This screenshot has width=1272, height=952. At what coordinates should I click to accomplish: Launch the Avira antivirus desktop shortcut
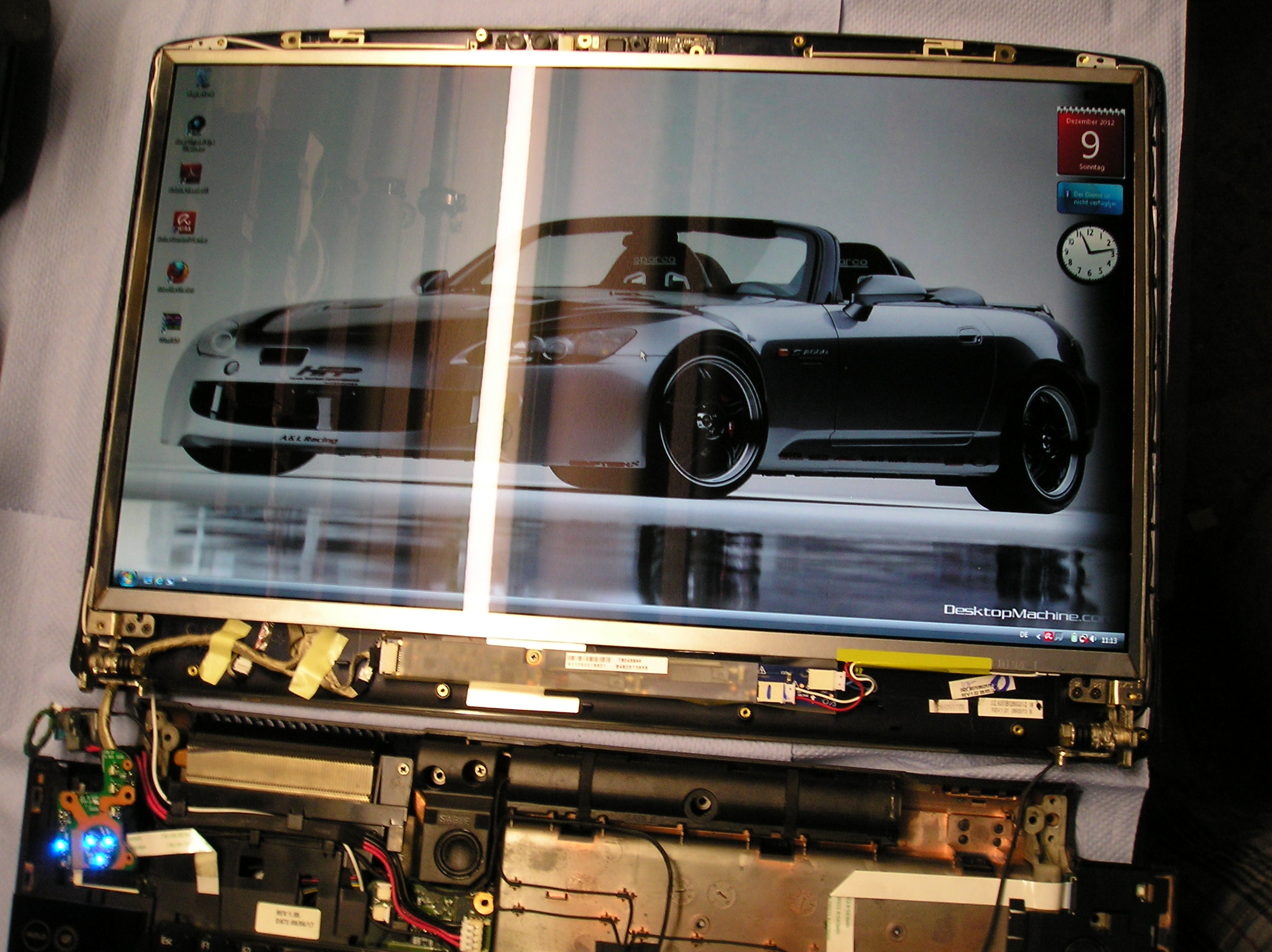click(x=185, y=223)
